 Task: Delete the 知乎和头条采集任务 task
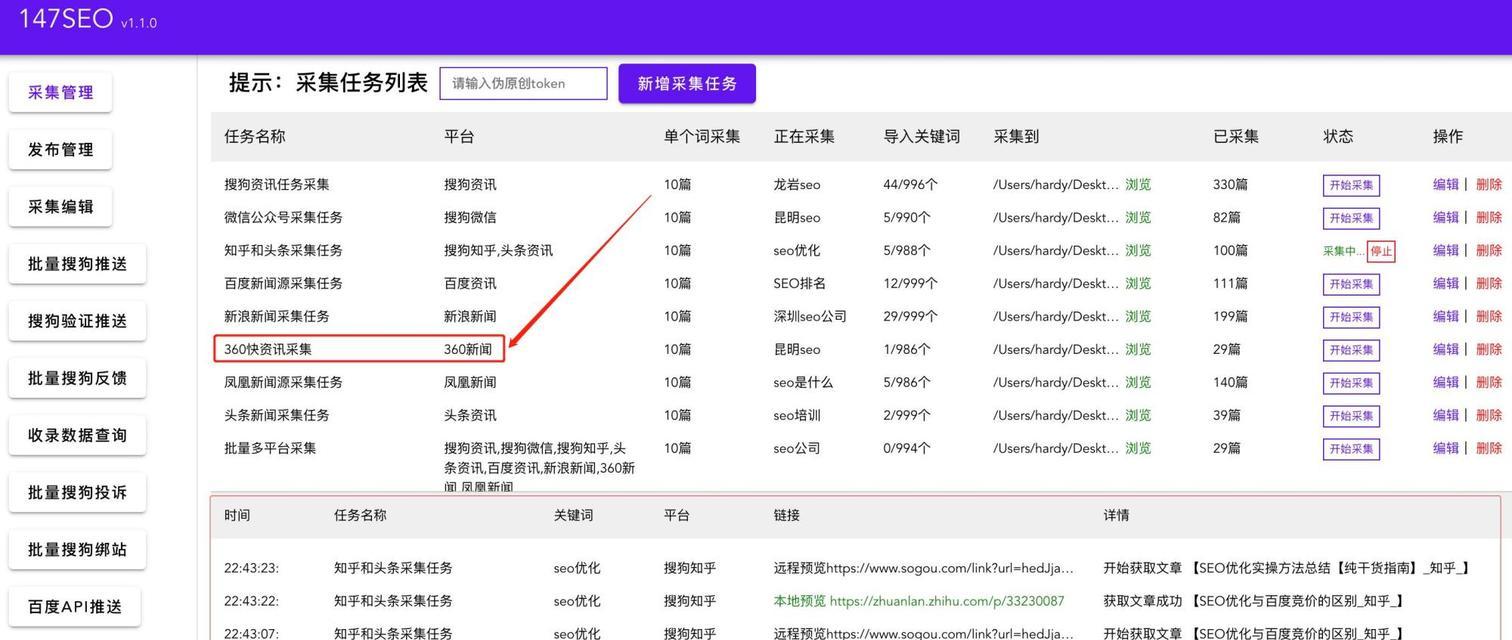(1489, 250)
